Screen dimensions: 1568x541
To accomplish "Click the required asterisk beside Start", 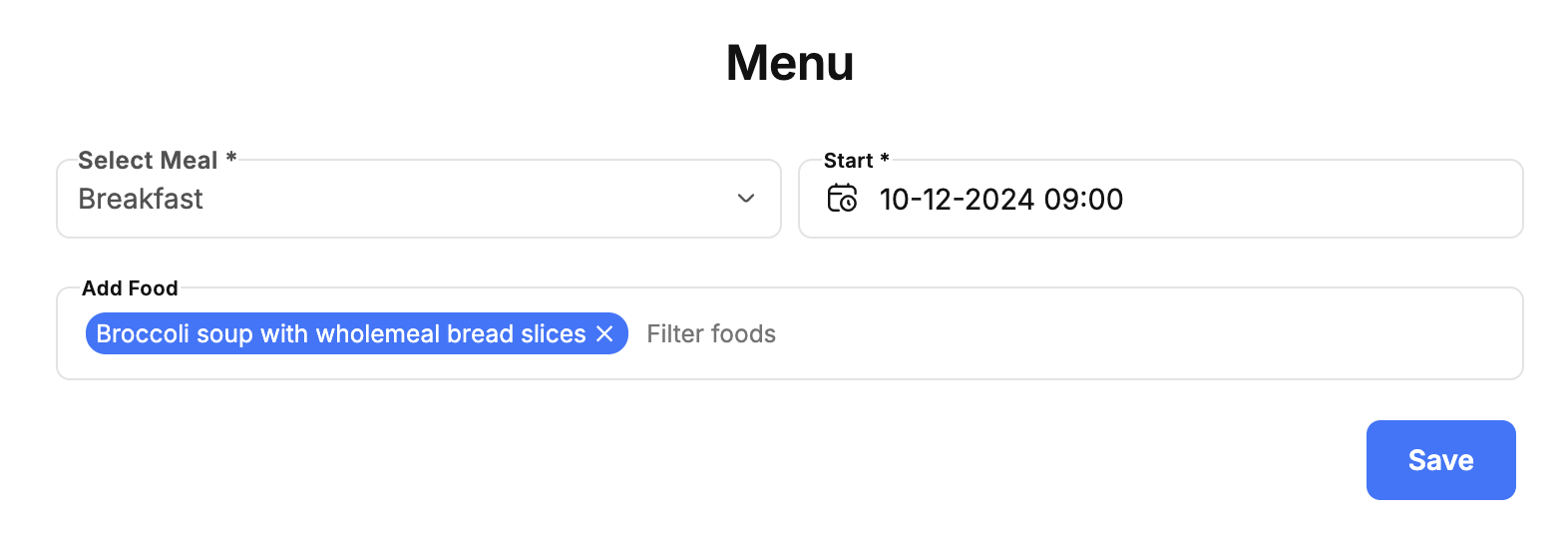I will (885, 158).
